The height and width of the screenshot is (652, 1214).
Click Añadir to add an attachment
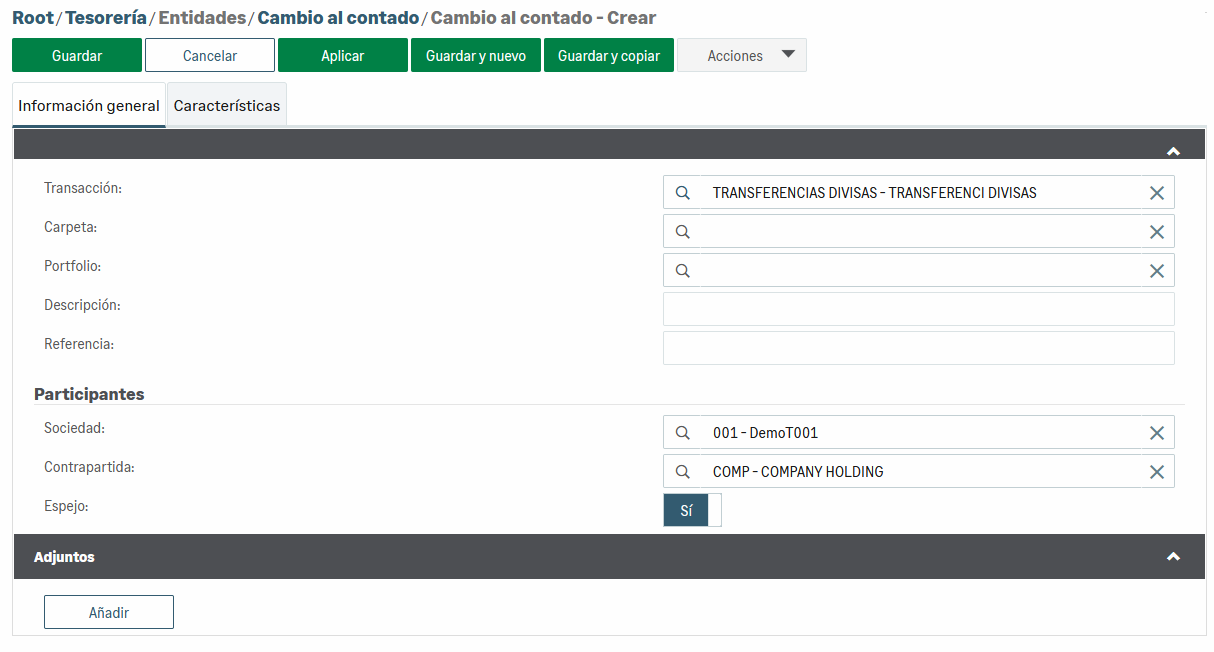109,613
